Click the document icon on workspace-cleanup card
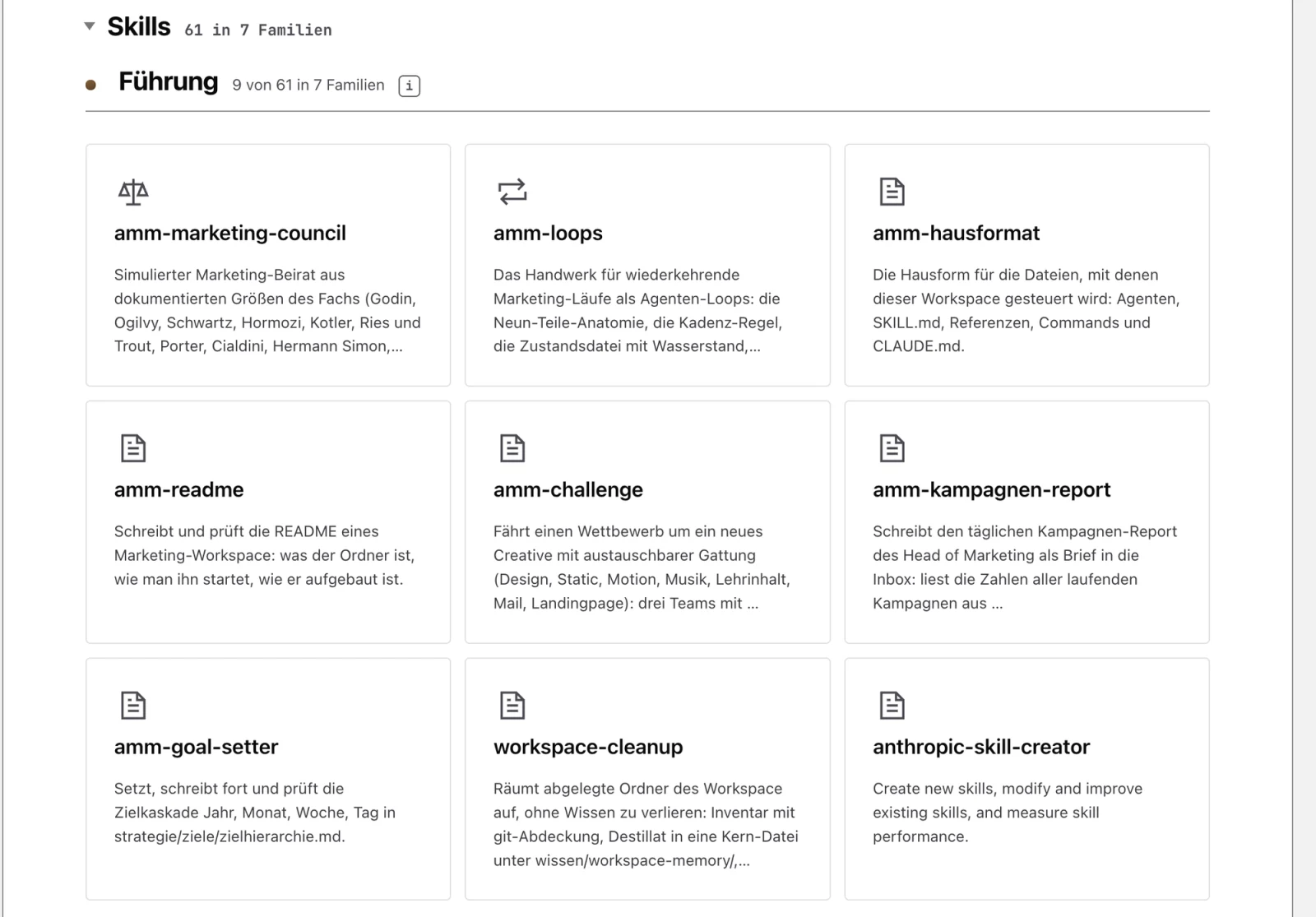 pyautogui.click(x=512, y=706)
